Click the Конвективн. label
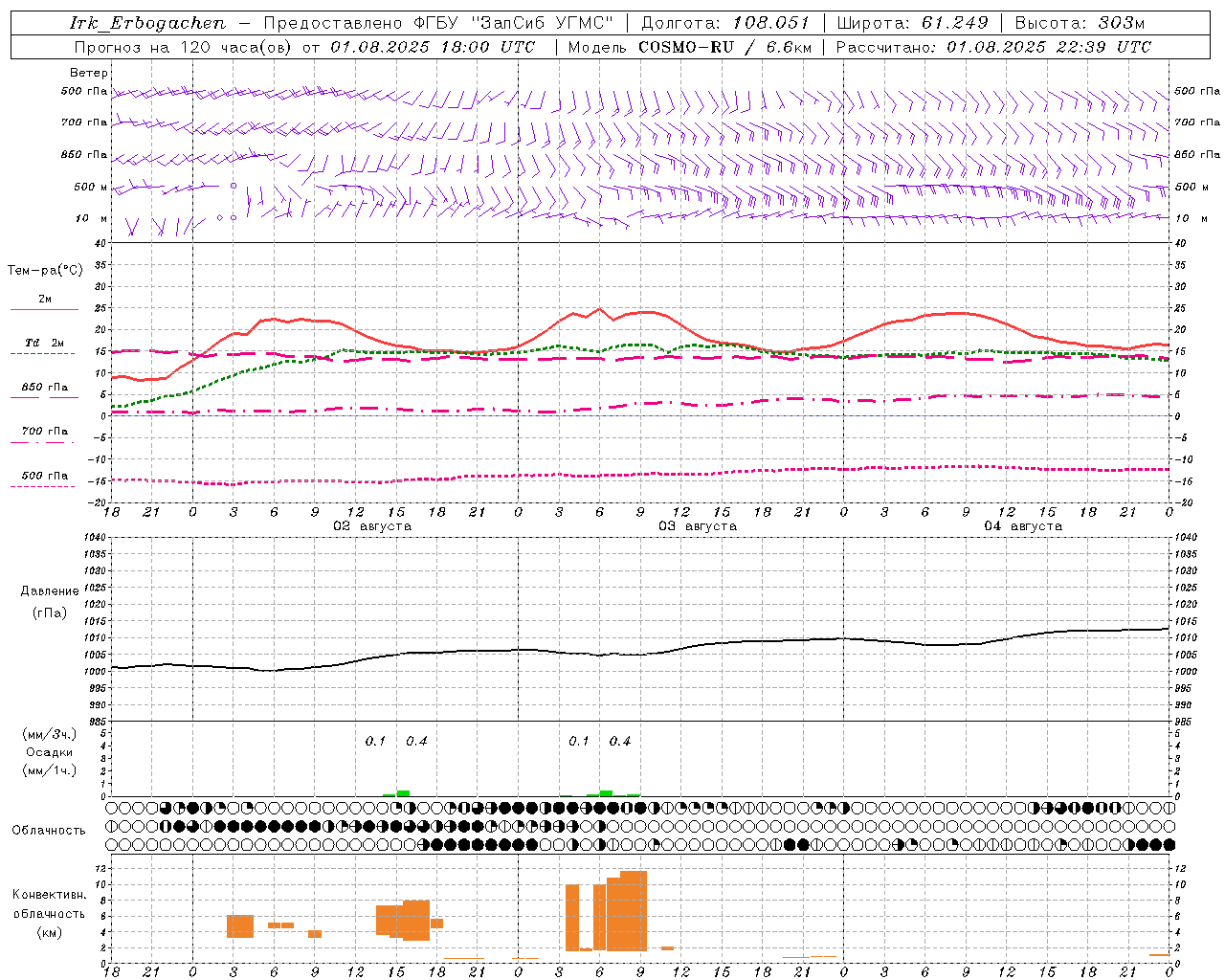Image resolution: width=1225 pixels, height=980 pixels. coord(50,895)
